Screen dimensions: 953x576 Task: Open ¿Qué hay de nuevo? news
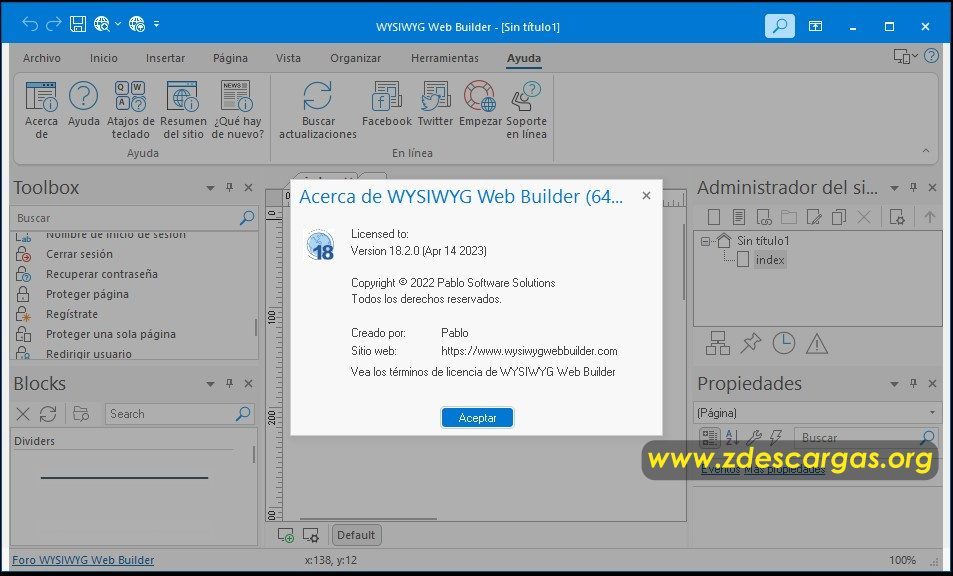point(237,97)
